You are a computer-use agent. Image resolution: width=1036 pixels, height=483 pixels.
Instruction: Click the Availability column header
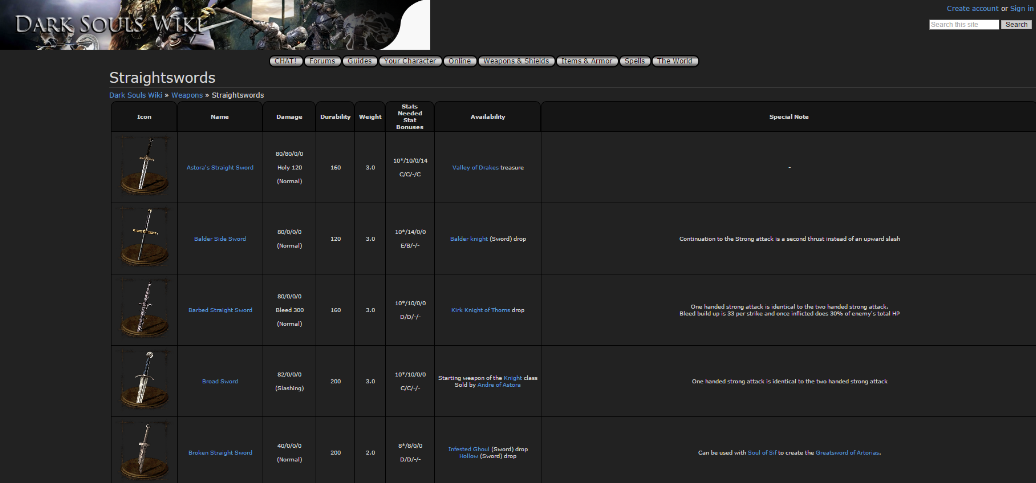488,117
